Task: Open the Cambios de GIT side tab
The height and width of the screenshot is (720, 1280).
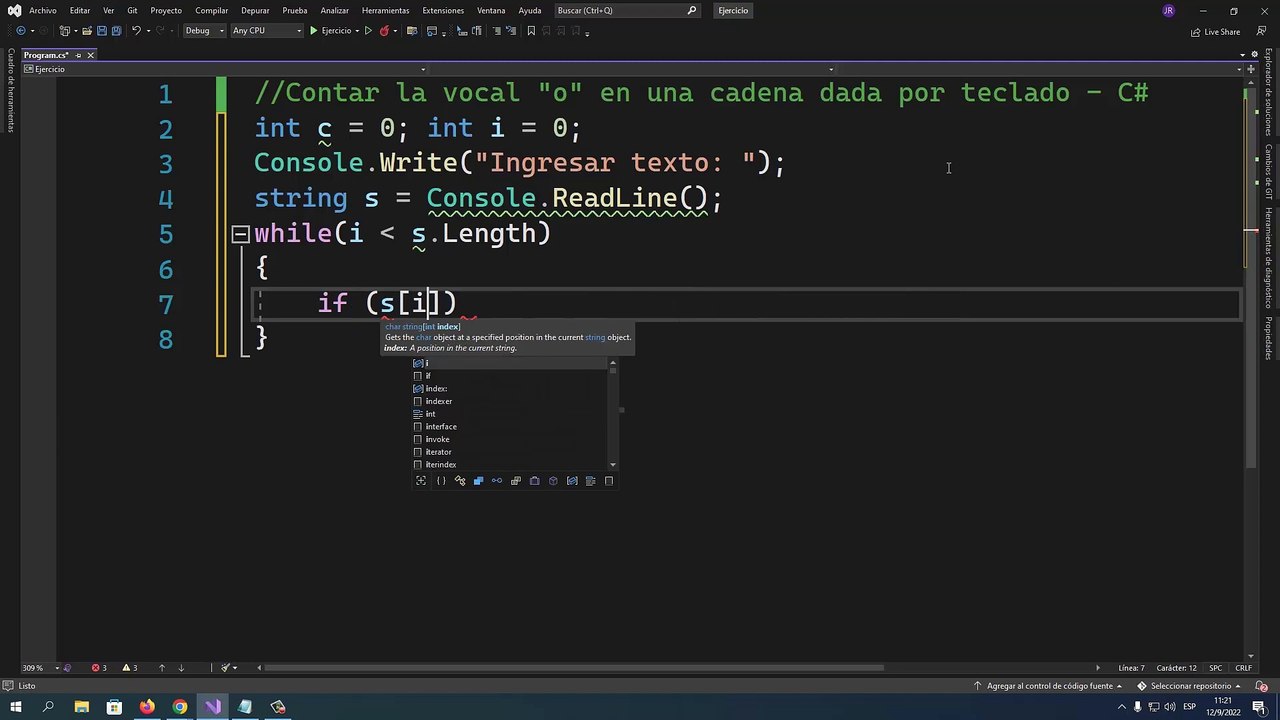Action: [x=1268, y=172]
